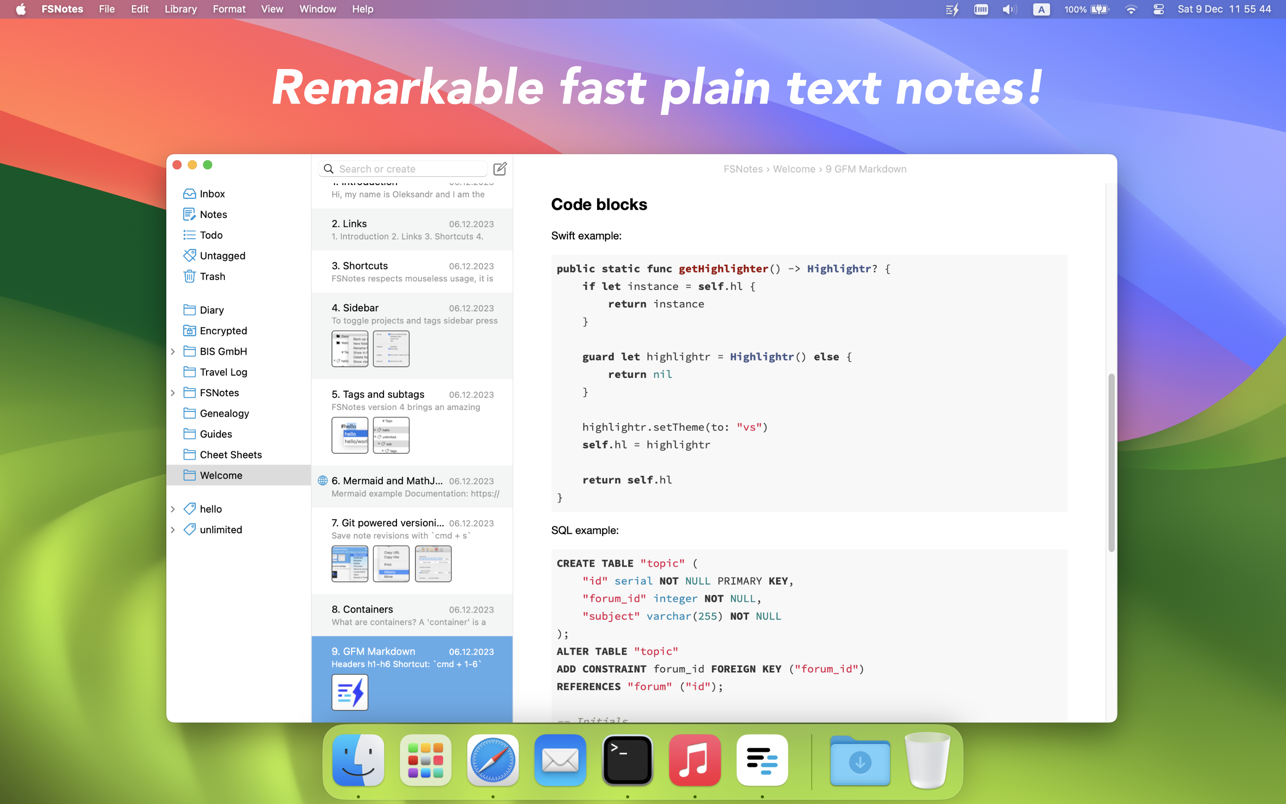Click the volume icon in menu bar

(1009, 9)
